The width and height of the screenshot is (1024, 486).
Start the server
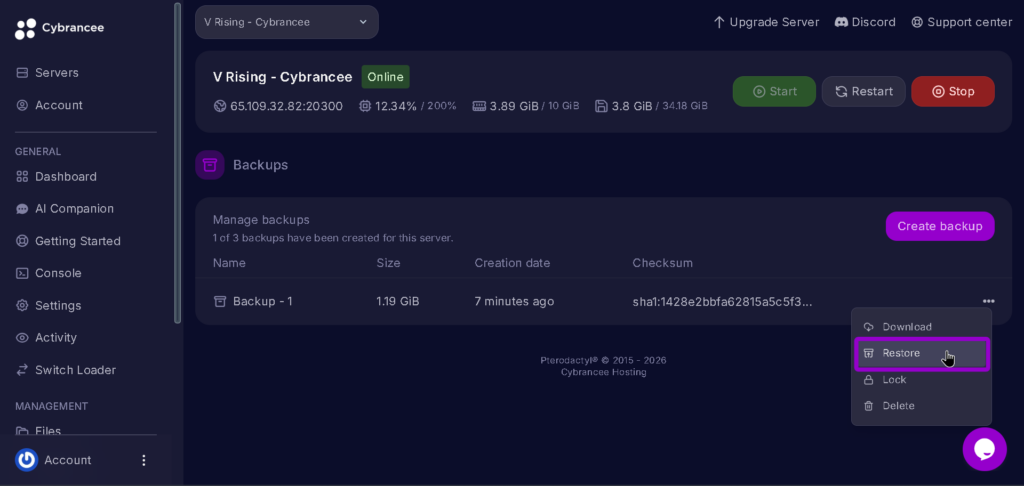(774, 91)
